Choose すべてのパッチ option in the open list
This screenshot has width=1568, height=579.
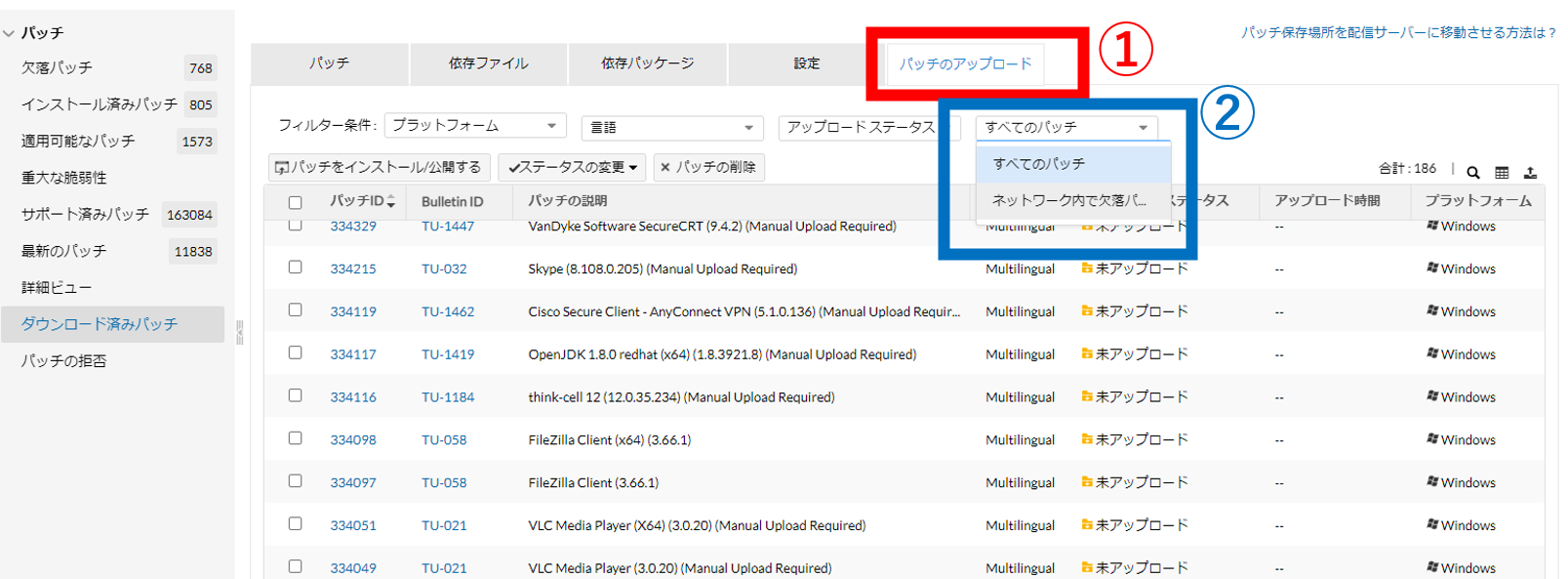tap(1073, 164)
